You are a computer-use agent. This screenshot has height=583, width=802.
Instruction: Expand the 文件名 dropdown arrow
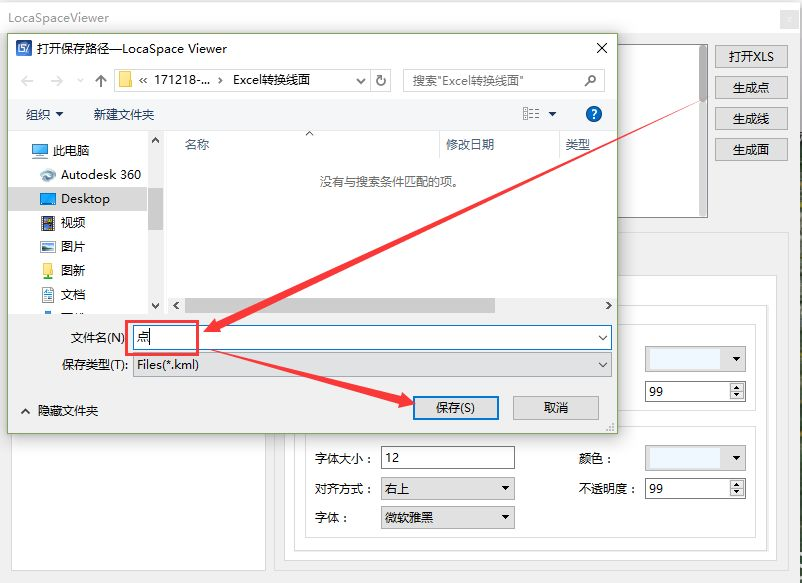pos(603,338)
